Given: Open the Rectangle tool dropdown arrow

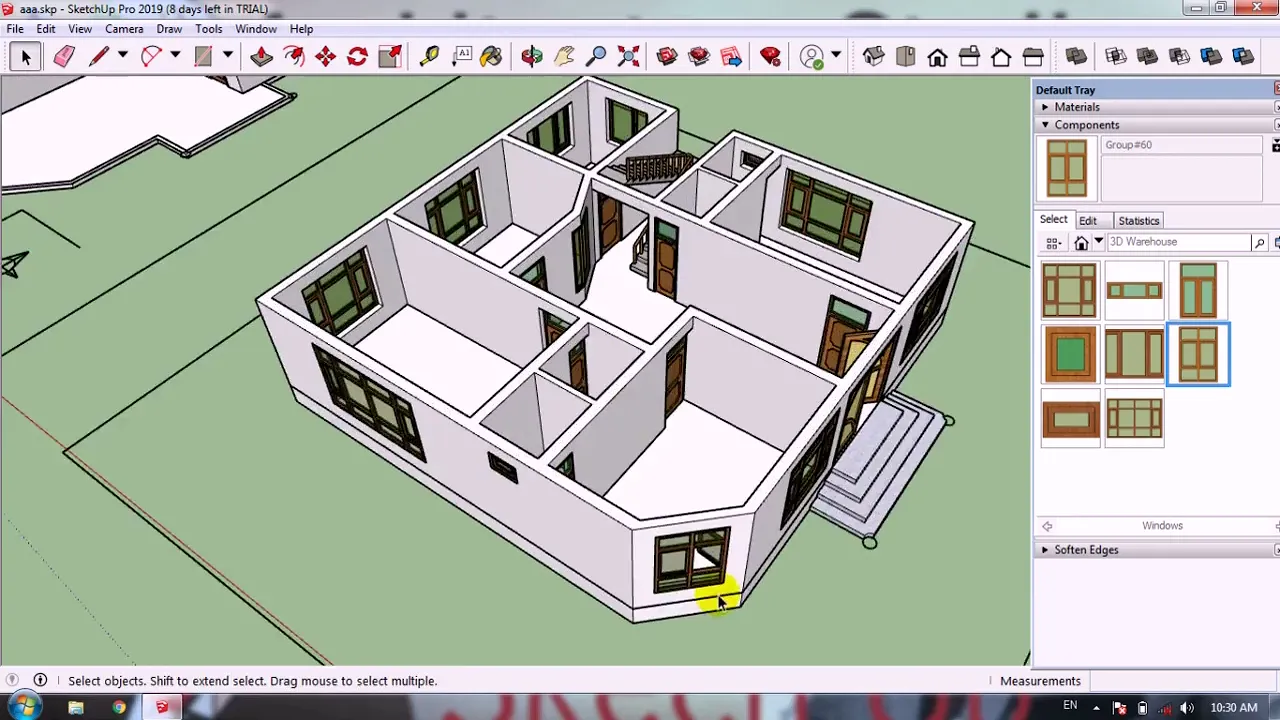Looking at the screenshot, I should click(228, 56).
